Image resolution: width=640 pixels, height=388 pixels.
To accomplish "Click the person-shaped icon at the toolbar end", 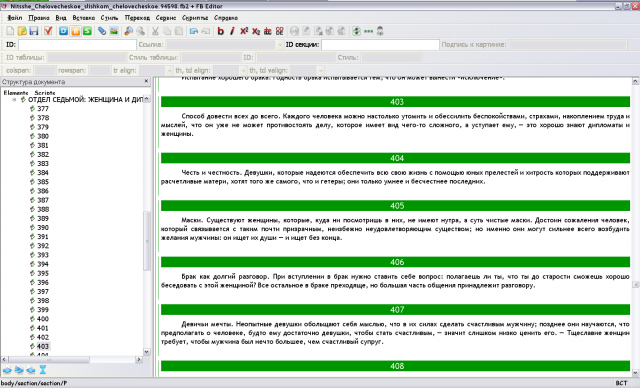I will (x=380, y=31).
